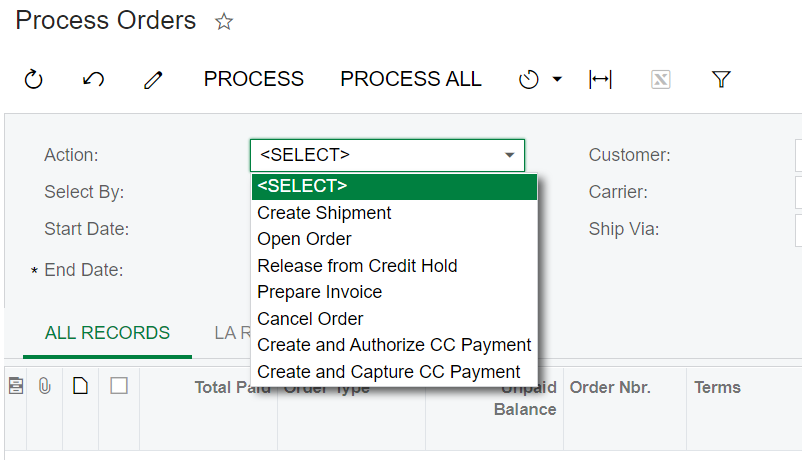Sort by the Order Nbr. column header
The image size is (802, 460).
pos(610,387)
